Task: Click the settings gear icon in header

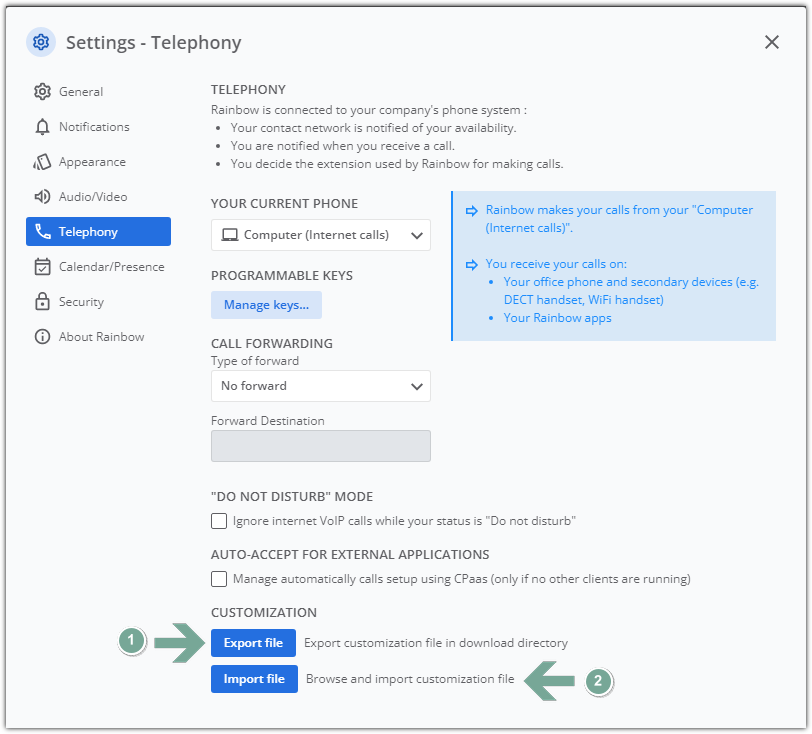Action: click(41, 42)
